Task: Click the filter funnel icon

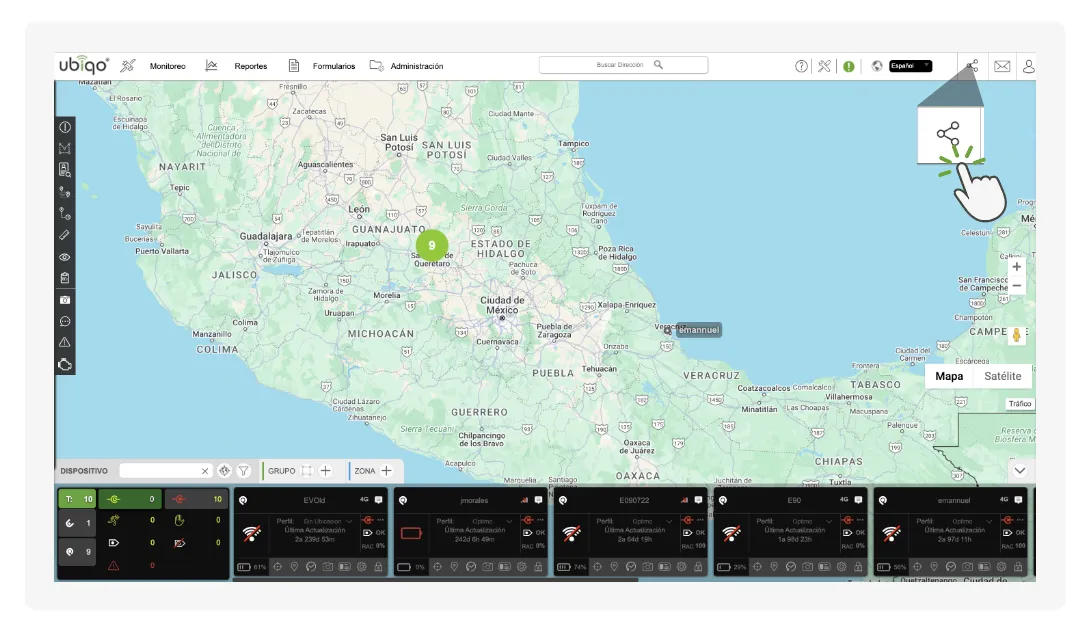Action: coord(244,471)
